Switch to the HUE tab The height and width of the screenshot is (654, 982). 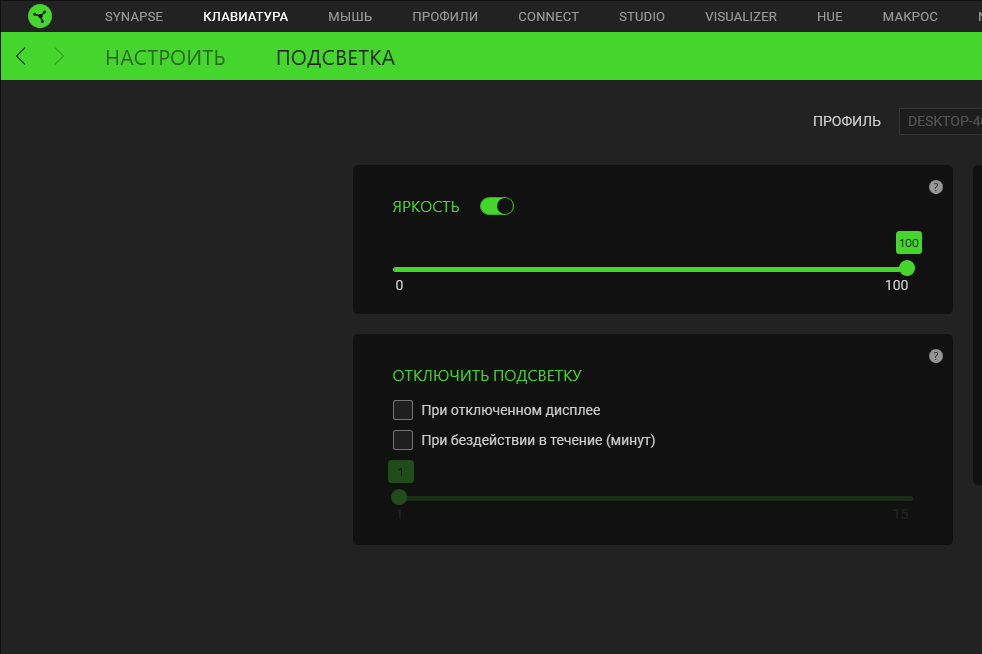click(x=829, y=17)
